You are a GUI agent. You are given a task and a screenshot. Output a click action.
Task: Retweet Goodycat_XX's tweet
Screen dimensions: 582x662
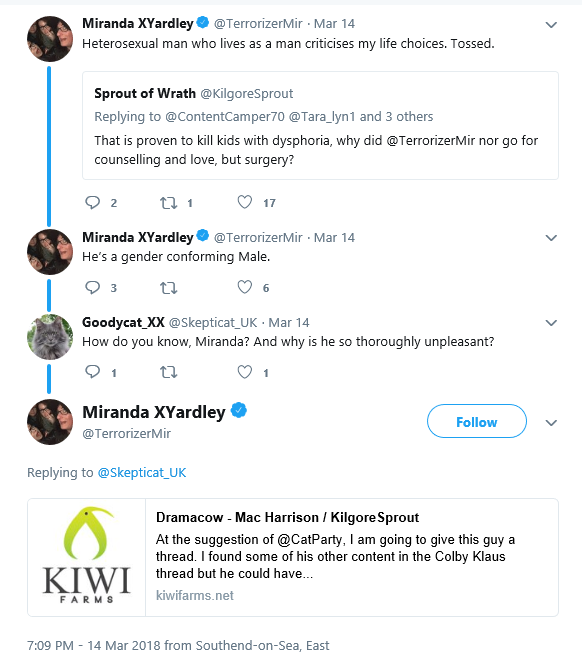168,372
